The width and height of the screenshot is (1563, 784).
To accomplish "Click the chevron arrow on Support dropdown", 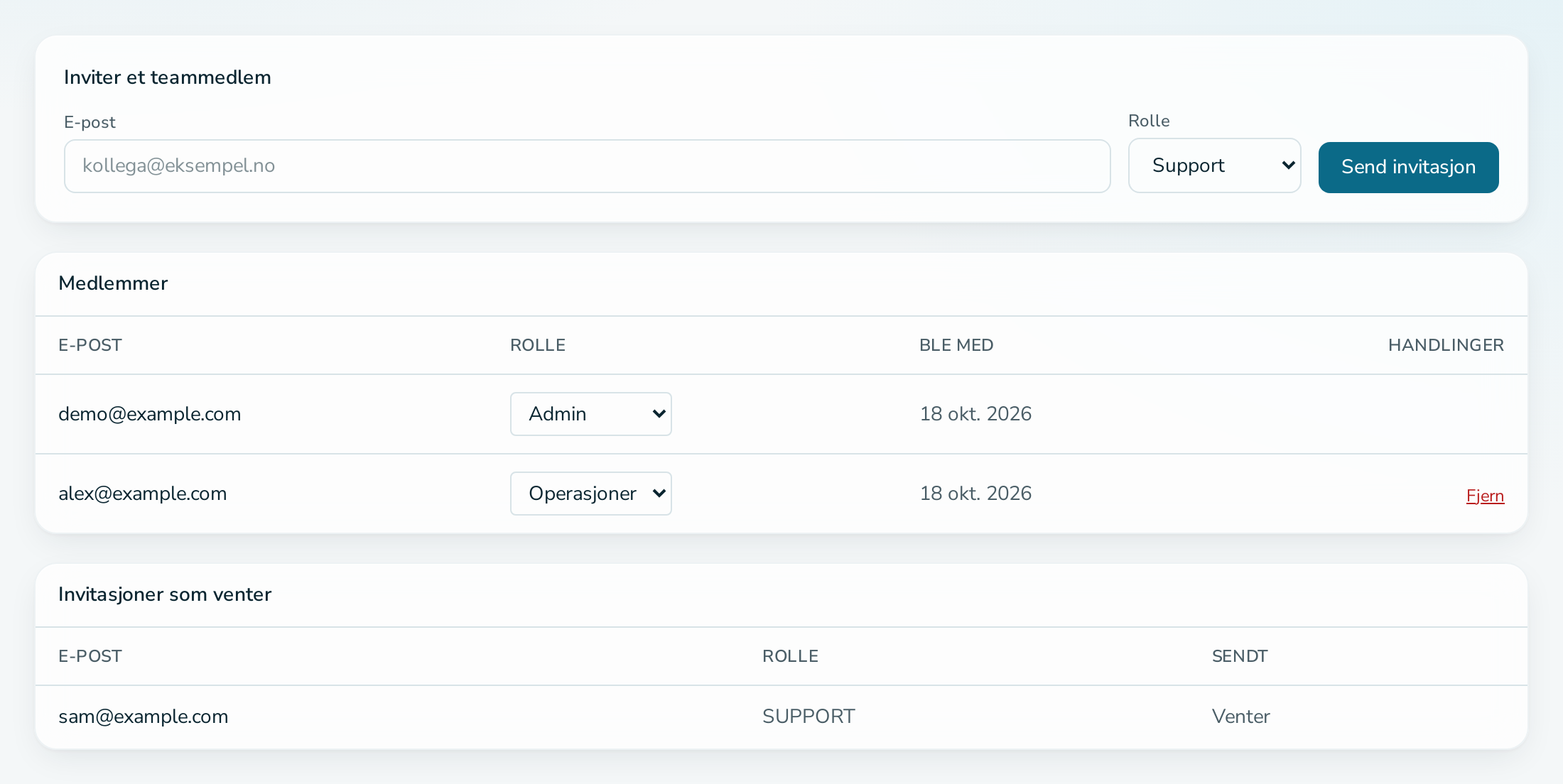I will (1288, 165).
